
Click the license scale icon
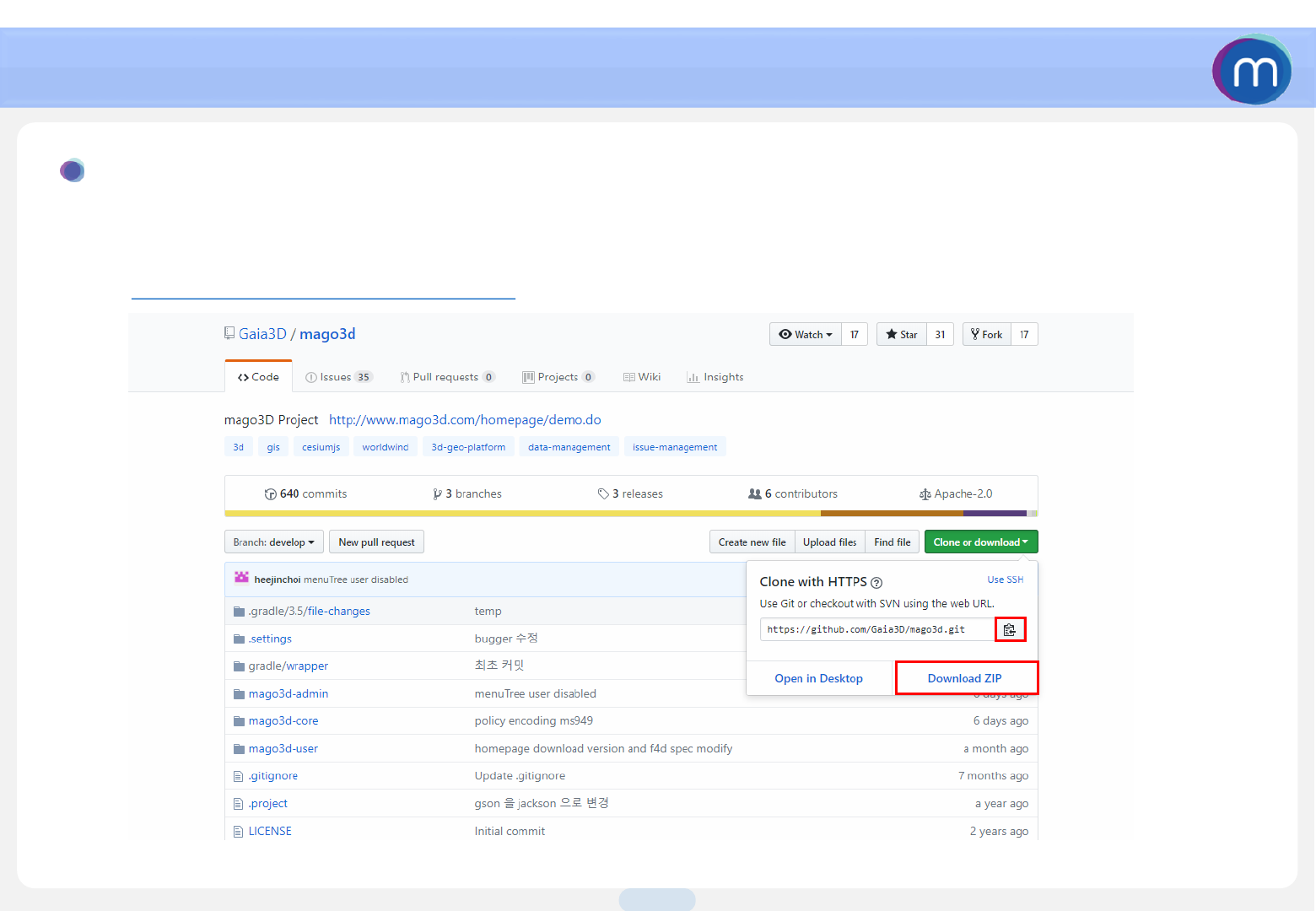(x=925, y=494)
